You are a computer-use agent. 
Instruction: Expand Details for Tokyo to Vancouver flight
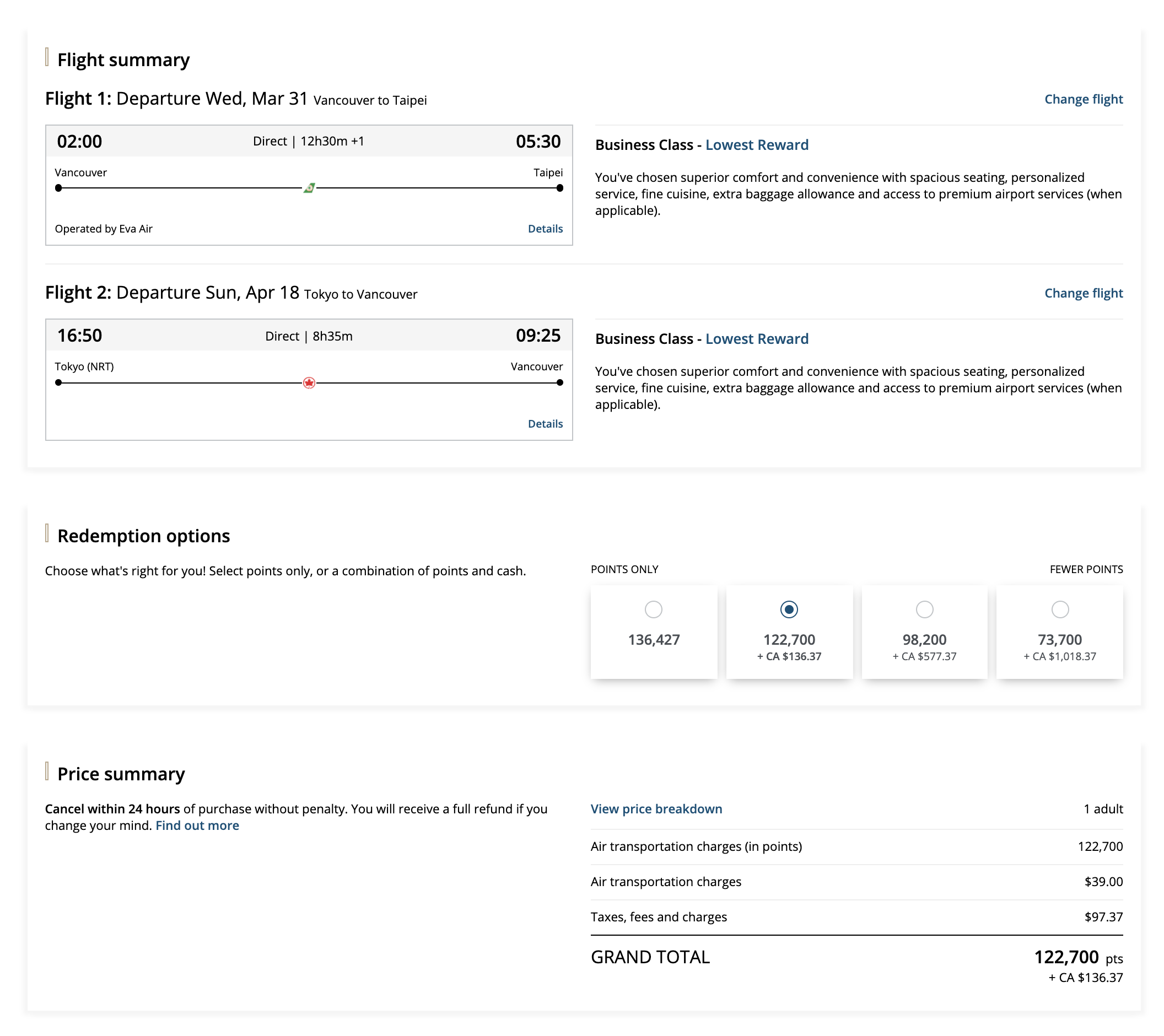point(545,423)
